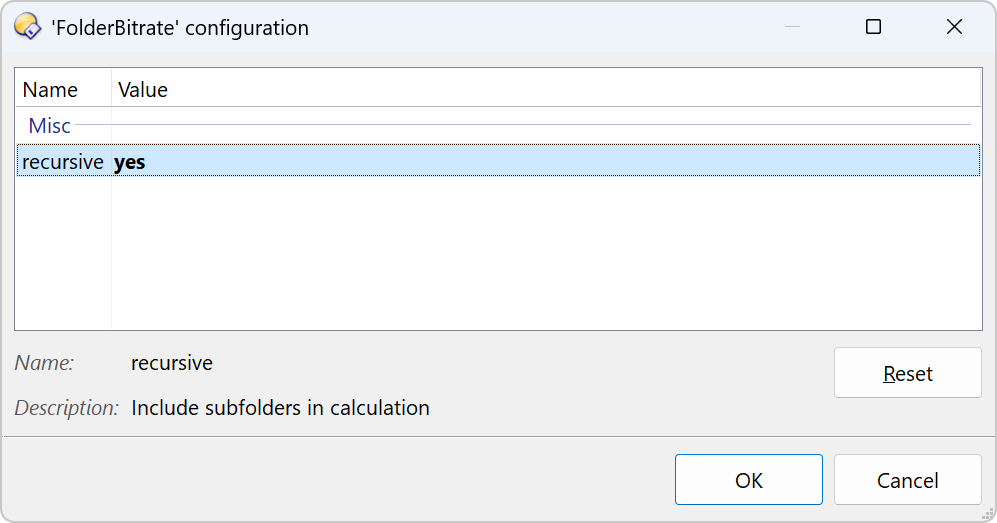The image size is (997, 523).
Task: Click the Name label below the list
Action: (x=45, y=362)
